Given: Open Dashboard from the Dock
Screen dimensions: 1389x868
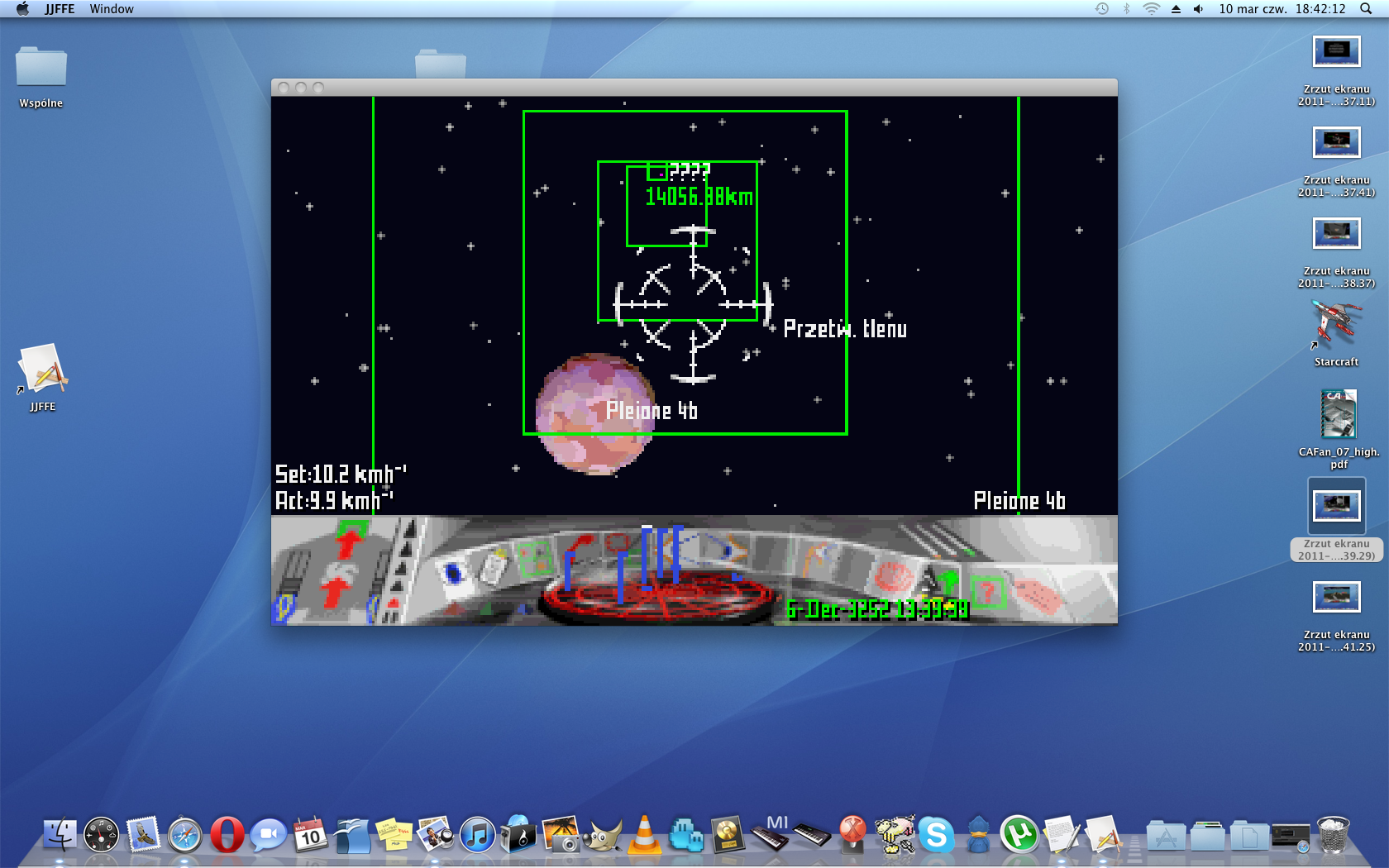Looking at the screenshot, I should pyautogui.click(x=101, y=835).
